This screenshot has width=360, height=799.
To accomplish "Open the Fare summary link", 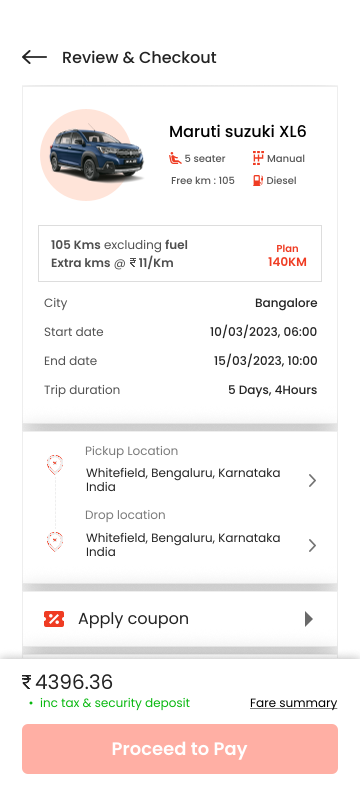I will pos(293,703).
